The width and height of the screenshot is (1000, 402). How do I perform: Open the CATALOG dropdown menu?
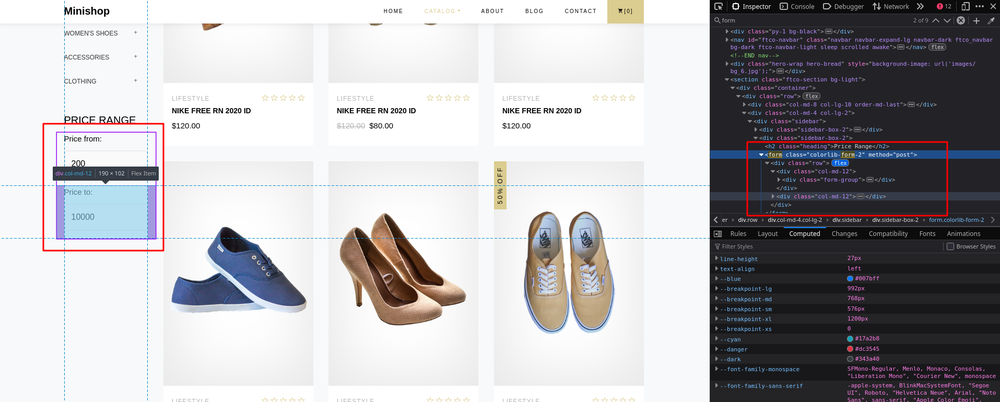tap(442, 11)
